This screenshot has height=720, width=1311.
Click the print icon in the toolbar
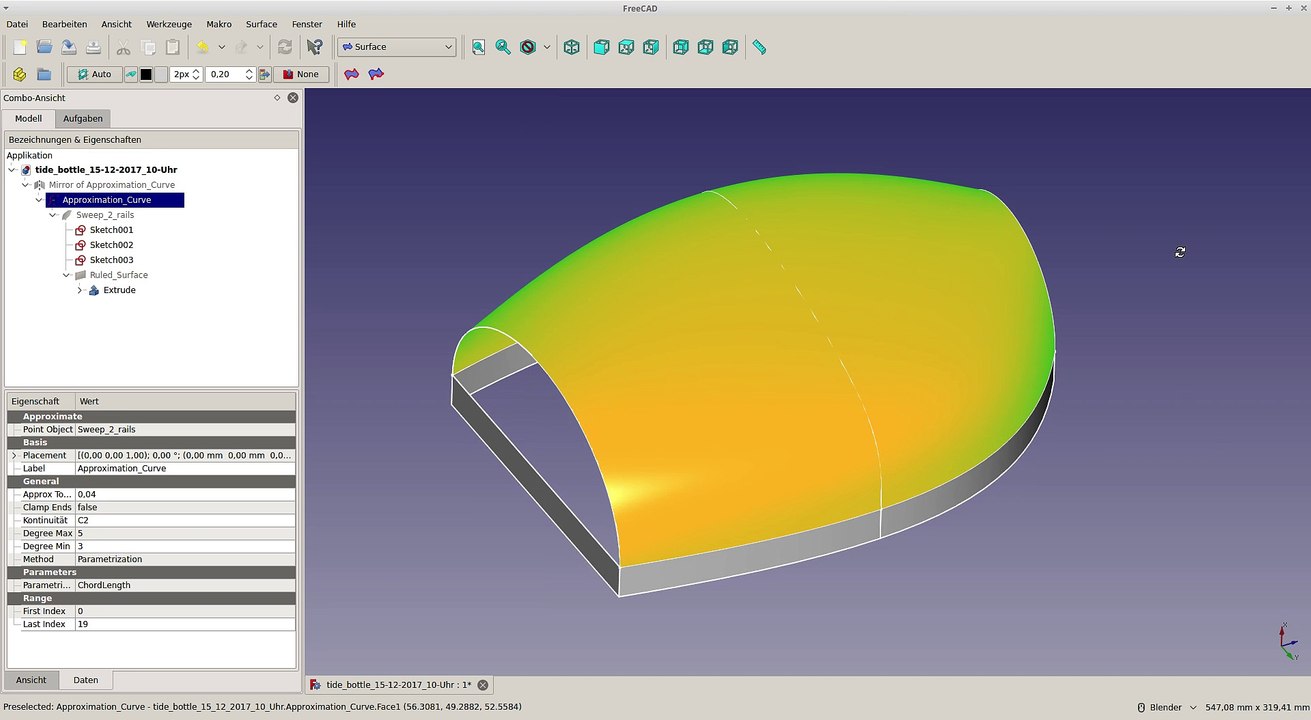(93, 47)
